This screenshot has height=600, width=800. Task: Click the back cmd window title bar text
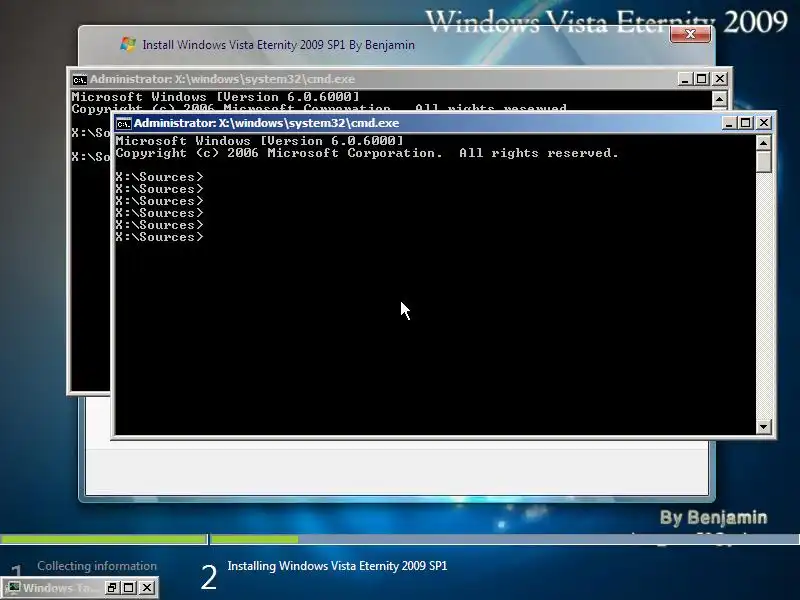click(x=222, y=79)
